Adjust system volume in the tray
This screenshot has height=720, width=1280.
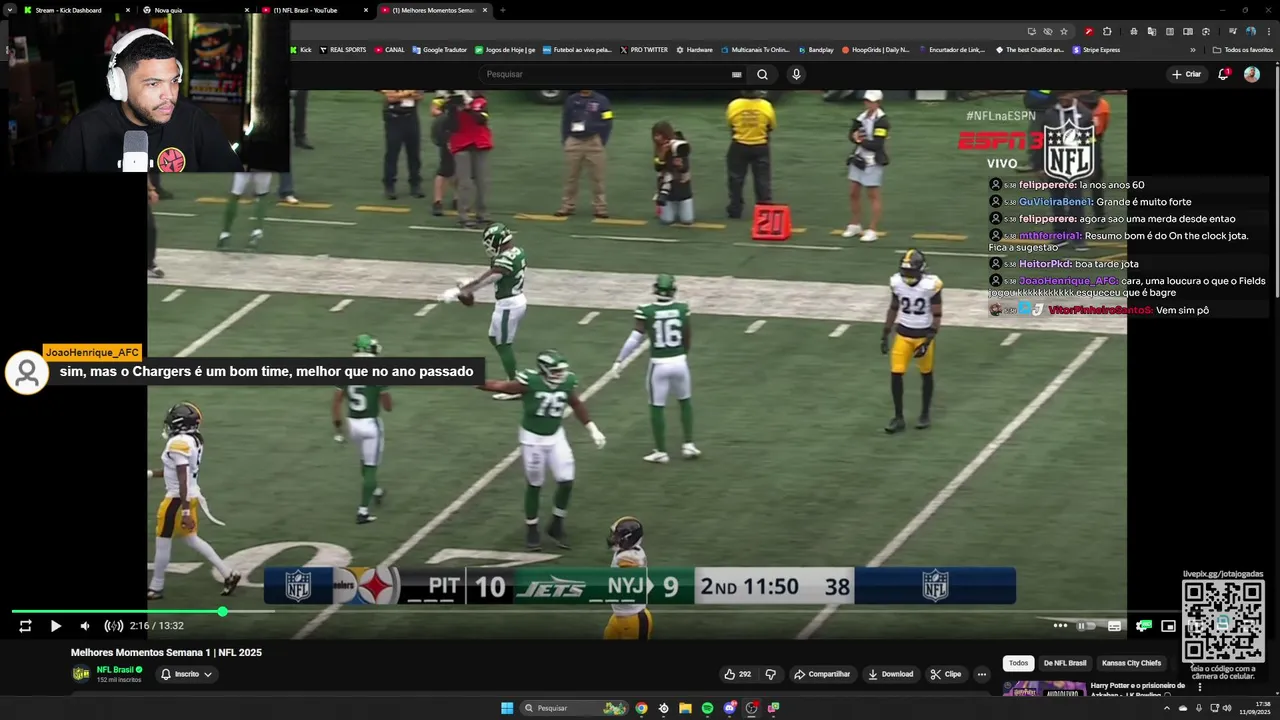1227,708
